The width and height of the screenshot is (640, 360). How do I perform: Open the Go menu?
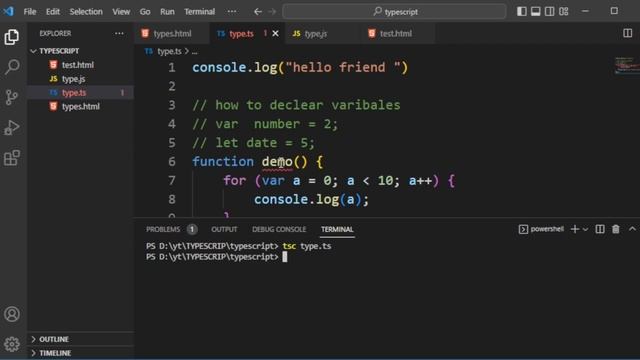coord(145,11)
